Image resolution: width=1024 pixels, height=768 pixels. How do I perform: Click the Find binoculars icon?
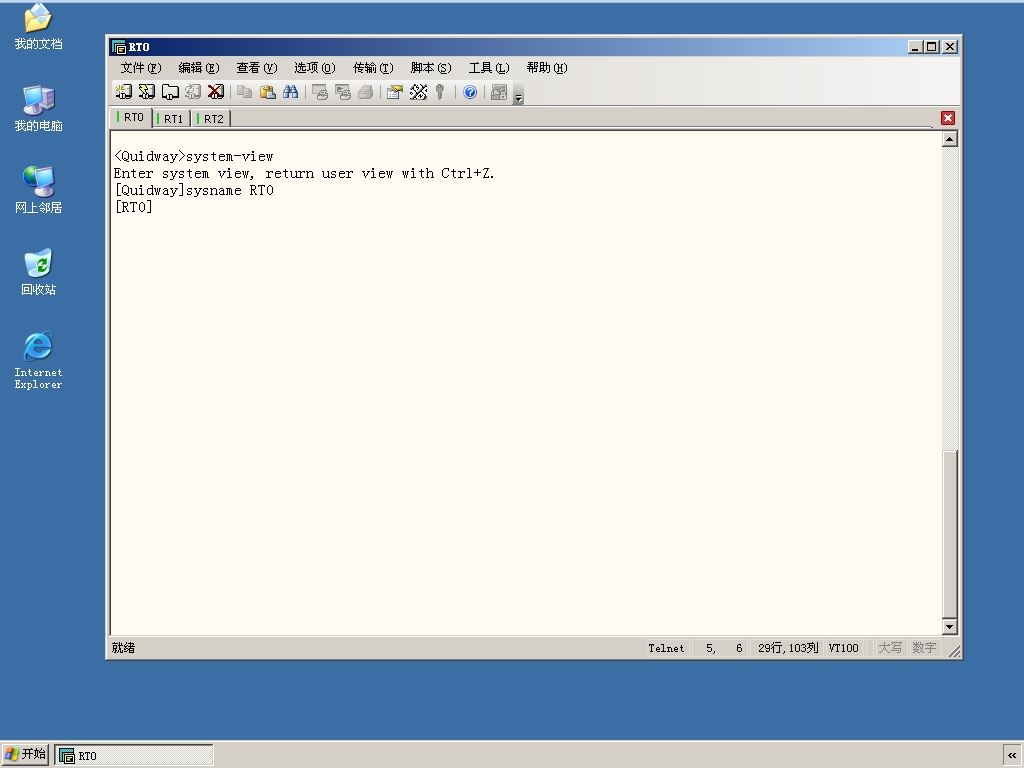[291, 92]
